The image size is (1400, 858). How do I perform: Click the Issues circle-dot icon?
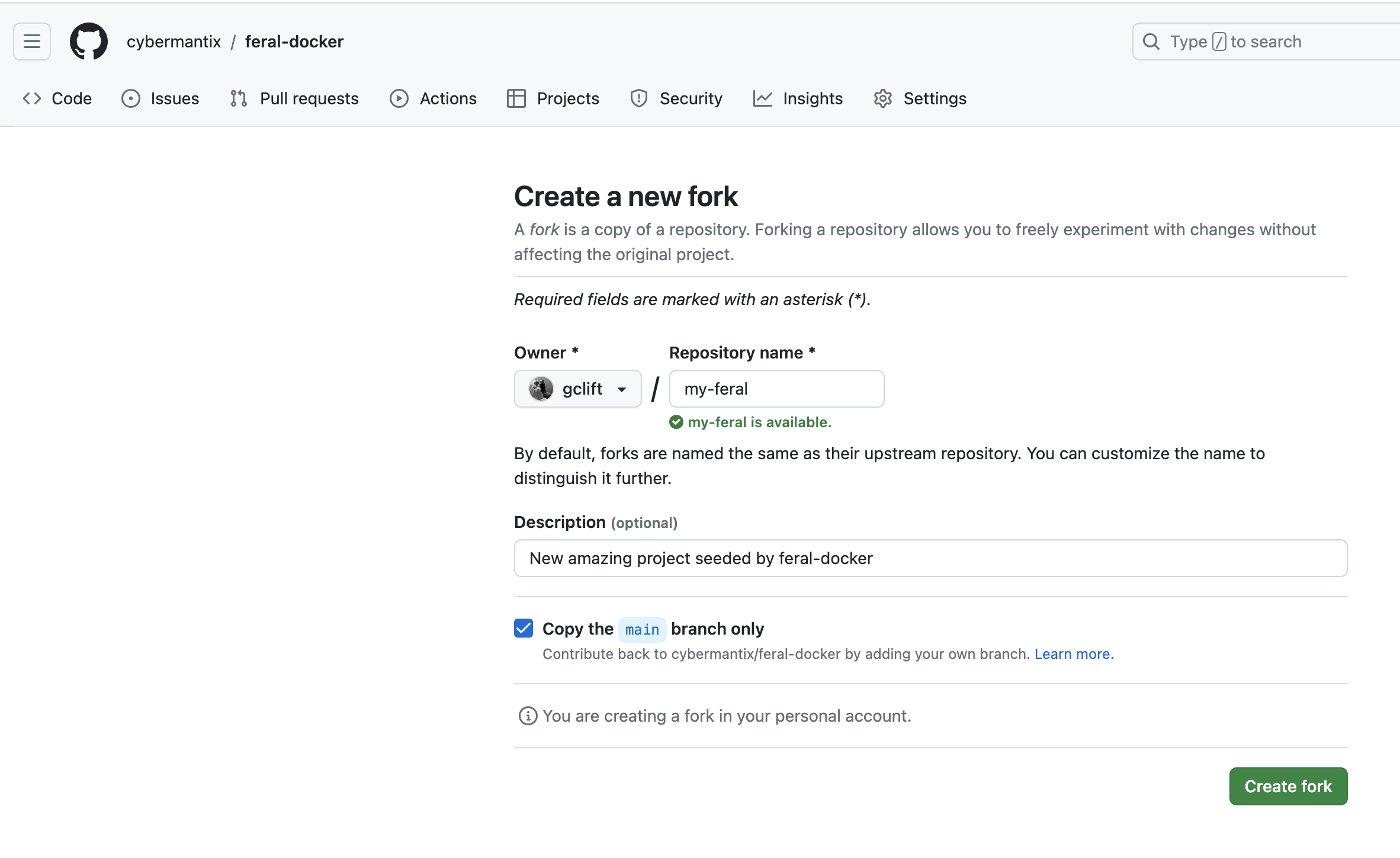(130, 98)
